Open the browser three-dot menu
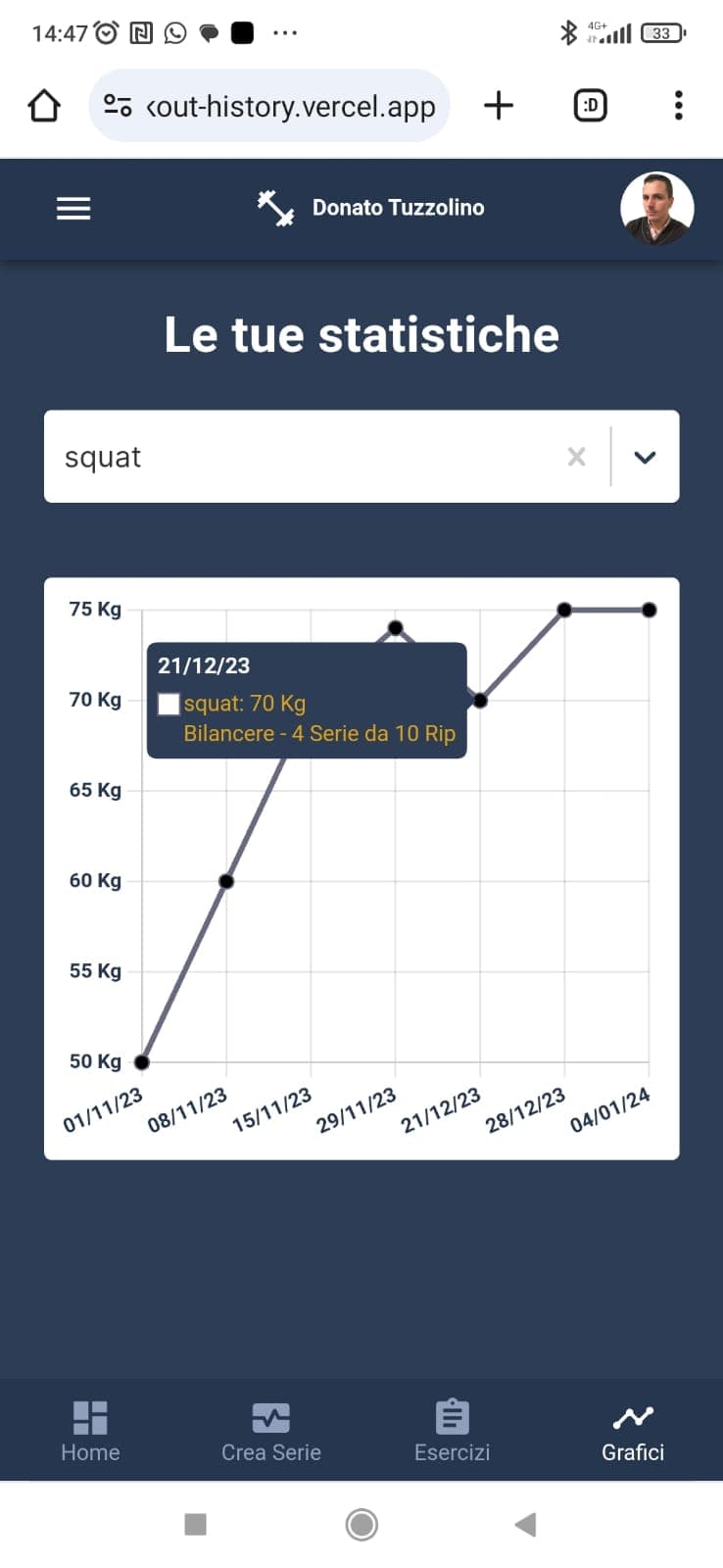723x1568 pixels. pos(678,106)
